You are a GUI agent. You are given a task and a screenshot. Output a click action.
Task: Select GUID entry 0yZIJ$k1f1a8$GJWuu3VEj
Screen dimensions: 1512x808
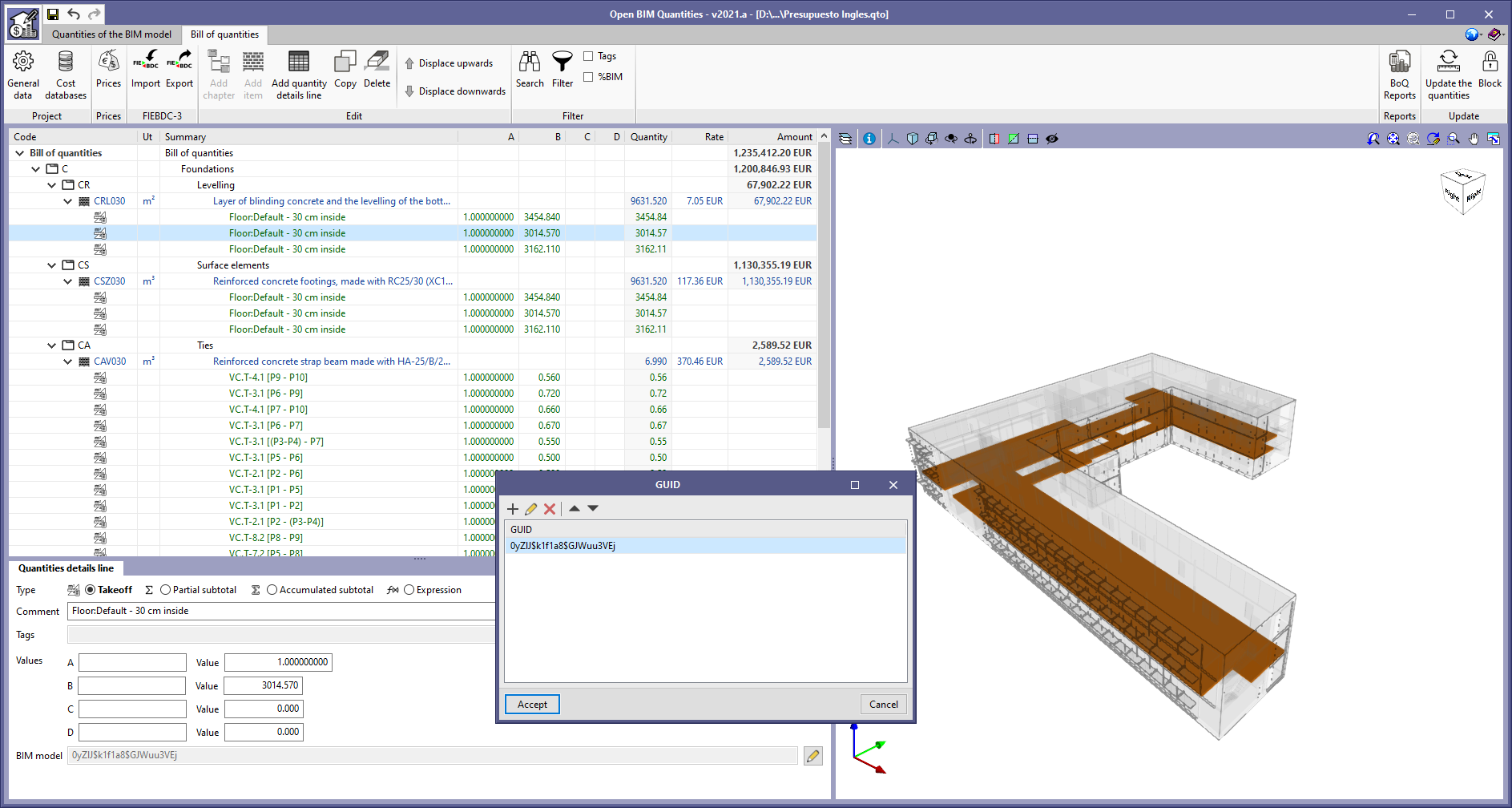pos(705,546)
